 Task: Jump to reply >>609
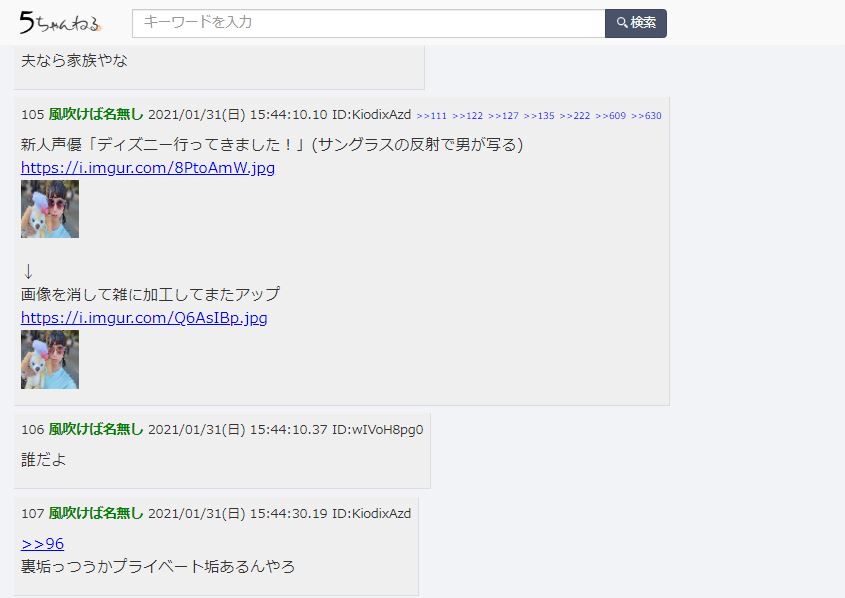(611, 115)
